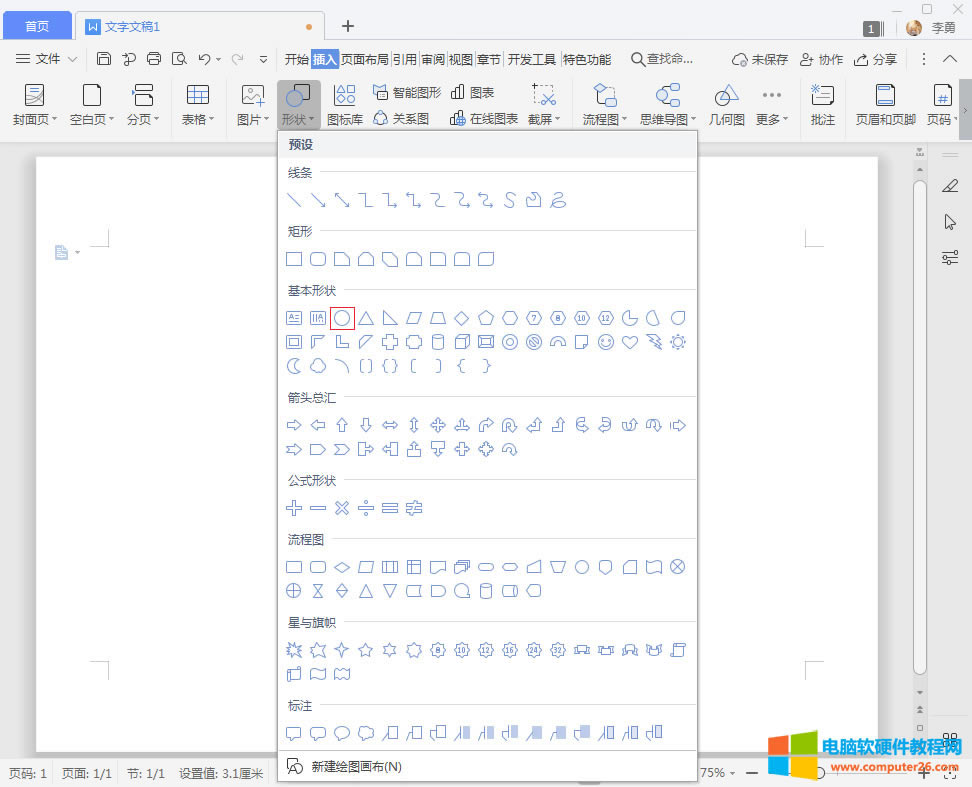Switch to the 页面布局 tab

point(364,59)
